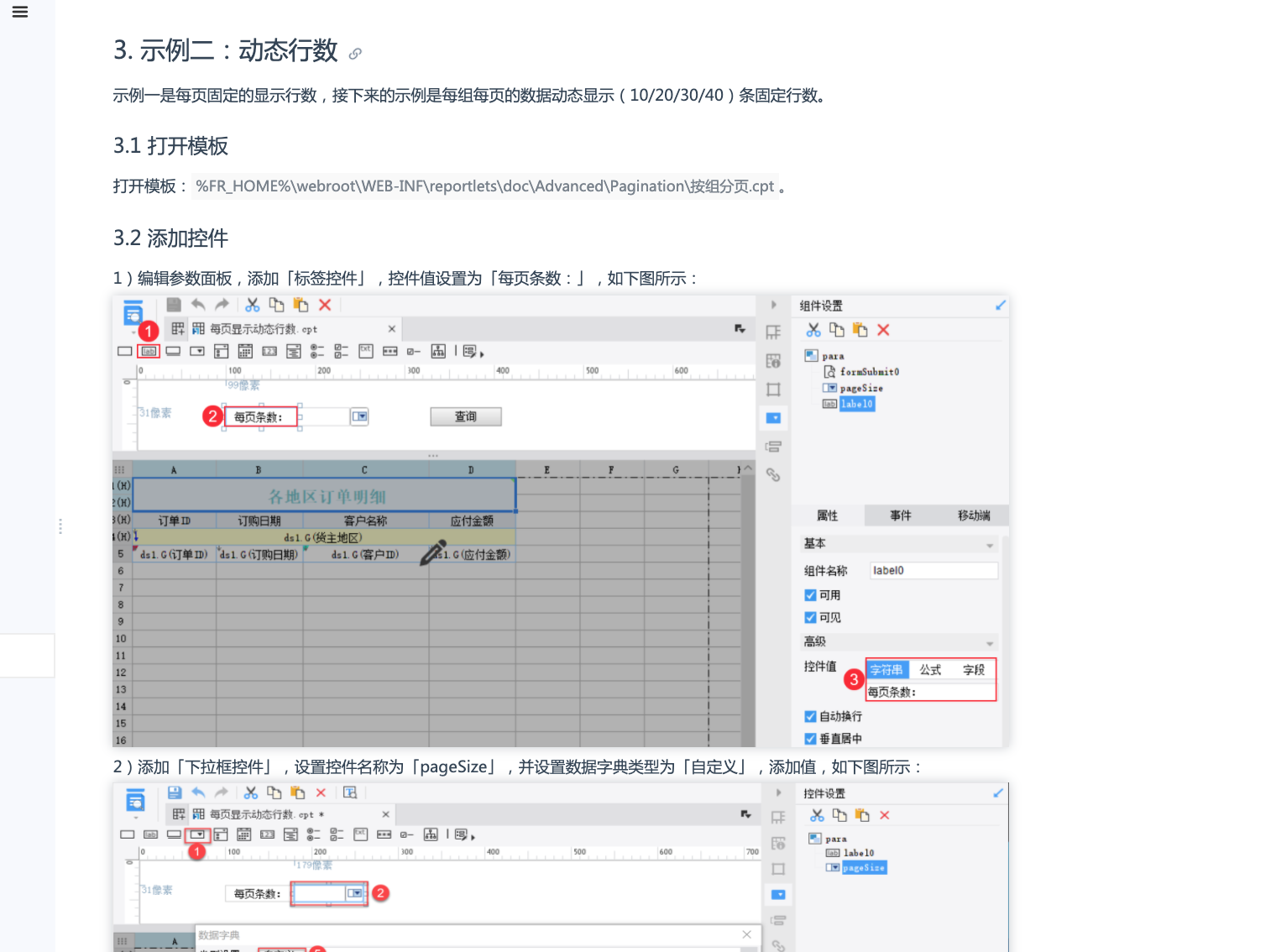The width and height of the screenshot is (1281, 952).
Task: Copy anchor link beside section heading
Action: point(355,54)
